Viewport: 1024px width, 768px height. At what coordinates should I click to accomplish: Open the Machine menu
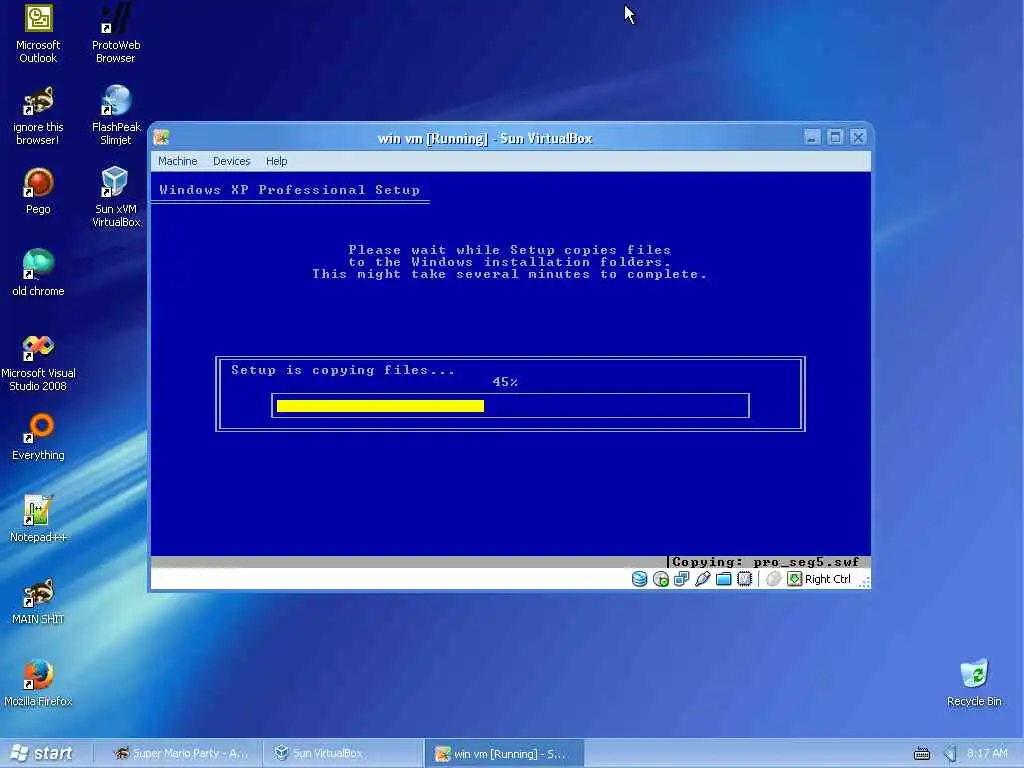178,161
